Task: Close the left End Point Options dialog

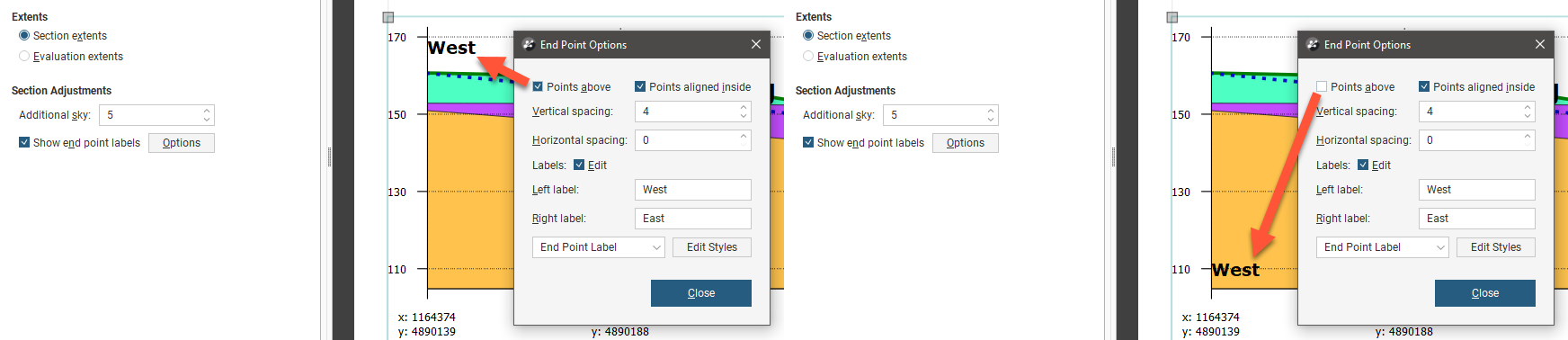Action: 756,44
